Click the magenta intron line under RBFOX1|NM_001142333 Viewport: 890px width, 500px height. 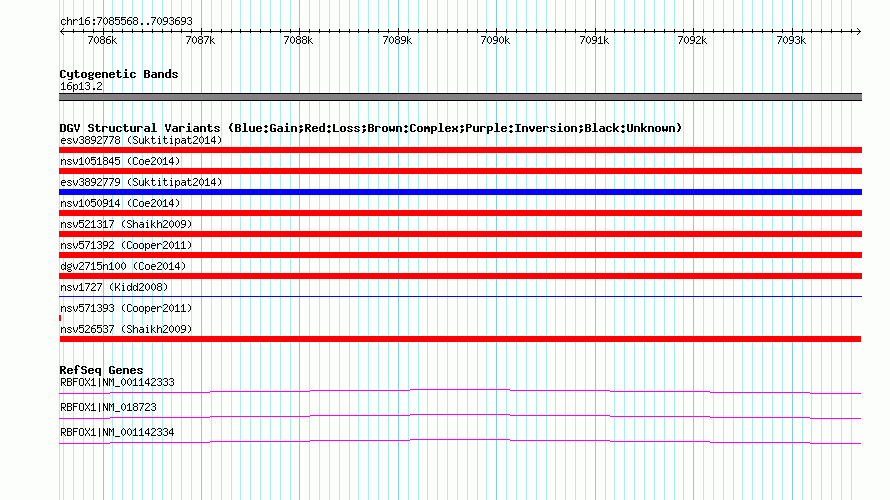(460, 391)
